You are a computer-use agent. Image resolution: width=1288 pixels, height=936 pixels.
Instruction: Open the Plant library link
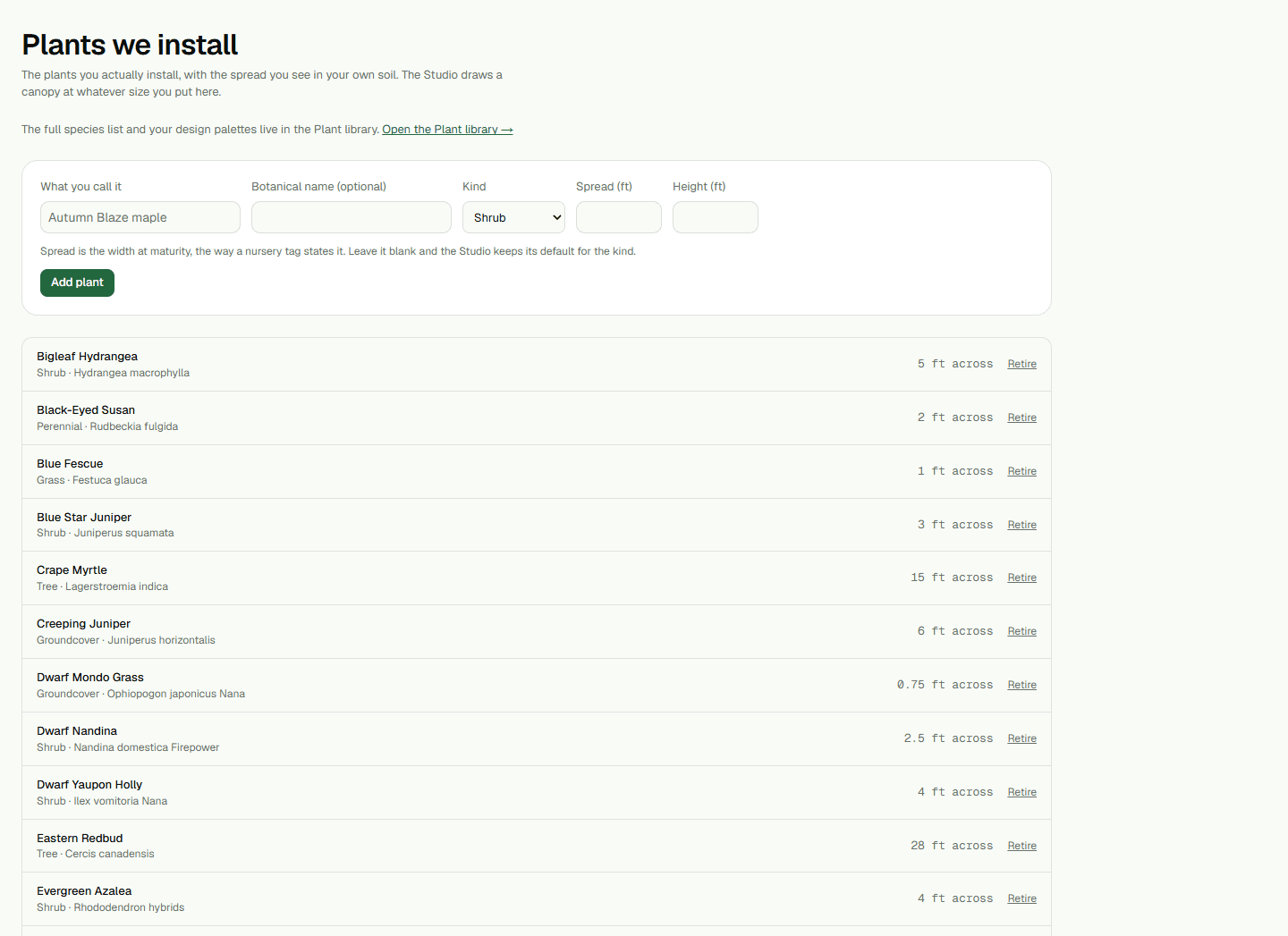447,130
